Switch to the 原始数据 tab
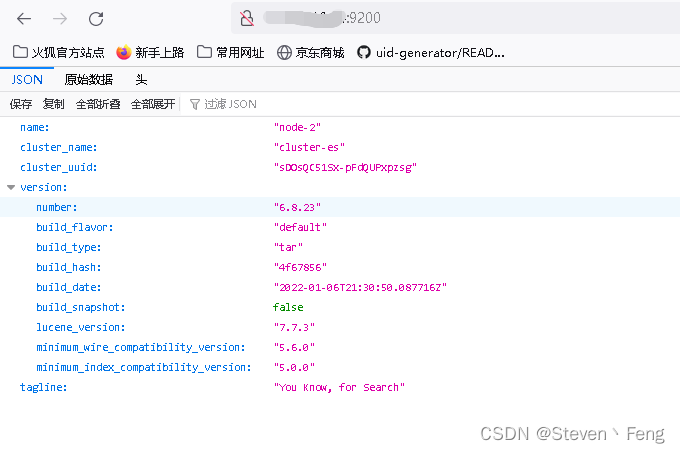 click(x=88, y=80)
